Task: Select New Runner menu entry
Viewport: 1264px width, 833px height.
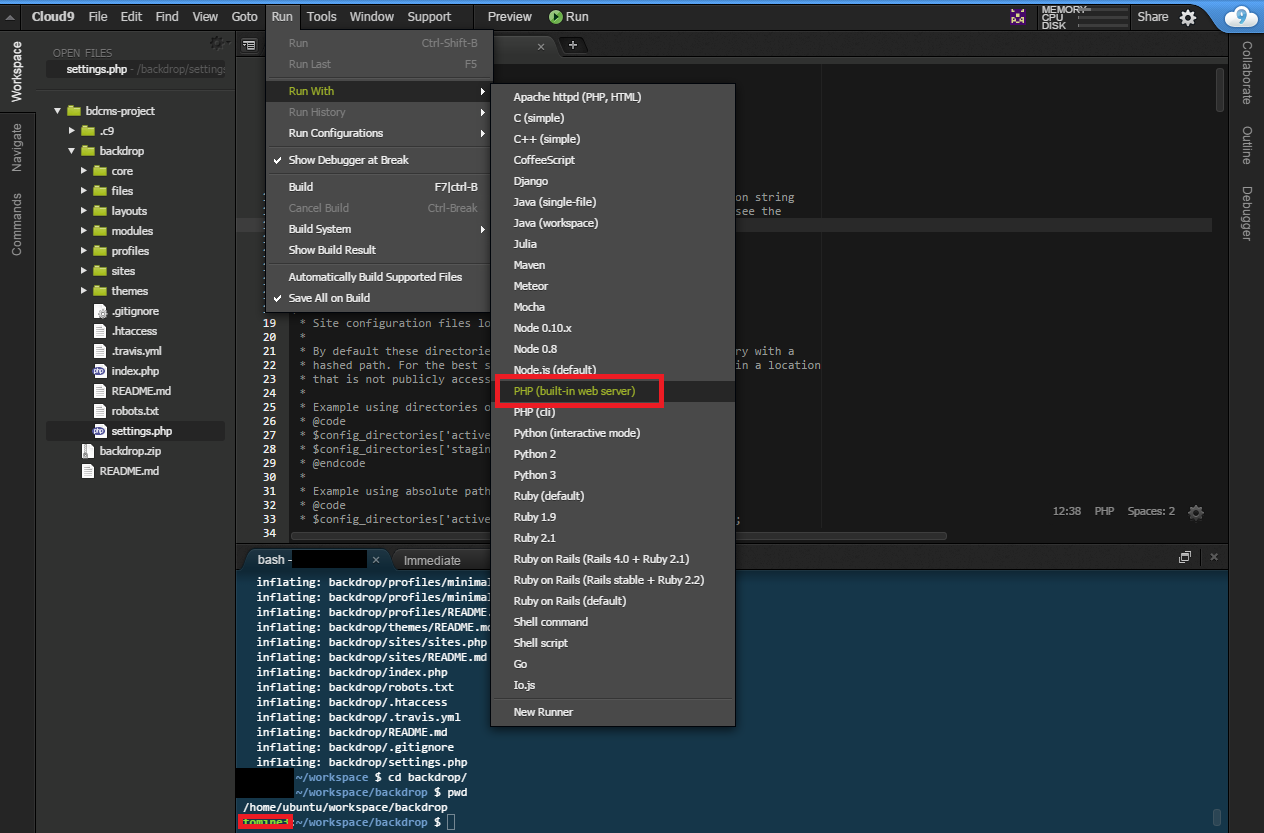Action: 613,712
